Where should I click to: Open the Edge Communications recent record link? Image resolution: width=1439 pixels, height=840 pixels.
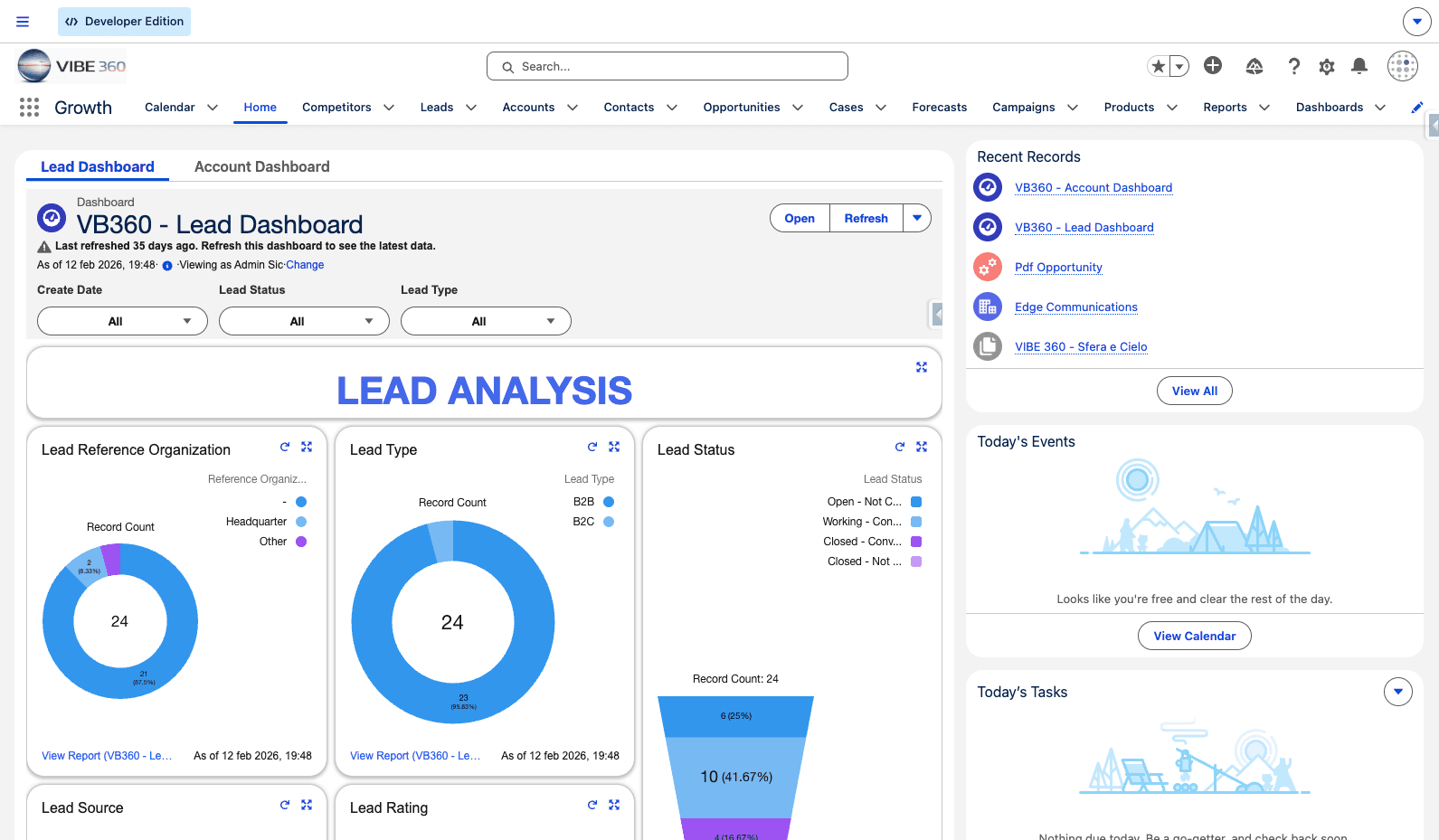[x=1075, y=307]
